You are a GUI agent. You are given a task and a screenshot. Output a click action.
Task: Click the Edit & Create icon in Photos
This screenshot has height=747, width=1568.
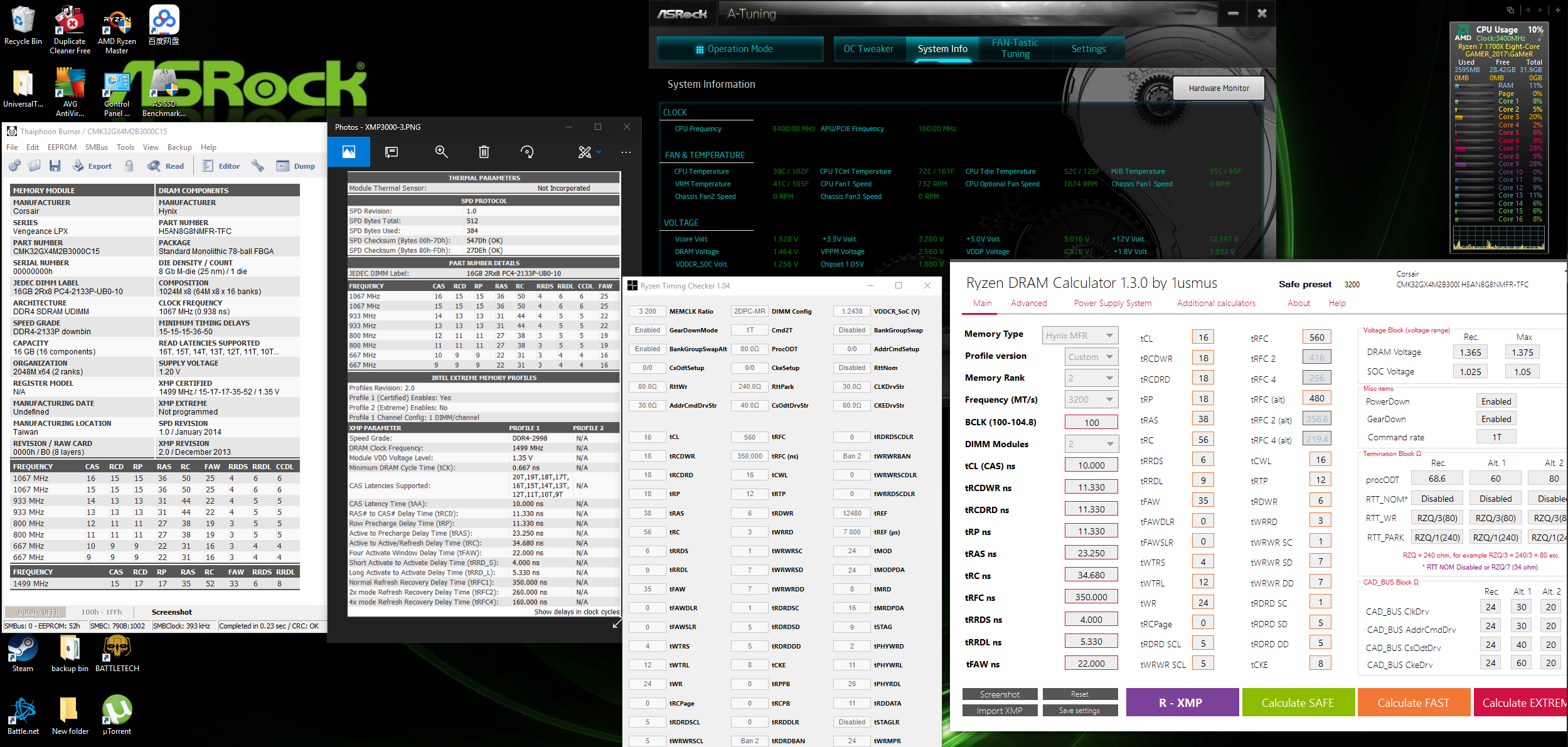pyautogui.click(x=585, y=152)
